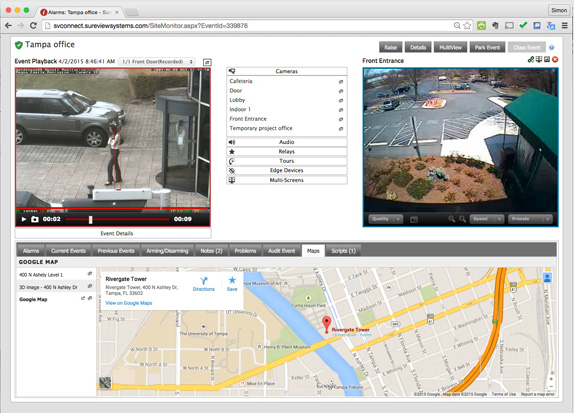Click the Rivergate Tower red map pin
The image size is (574, 413).
coord(327,325)
